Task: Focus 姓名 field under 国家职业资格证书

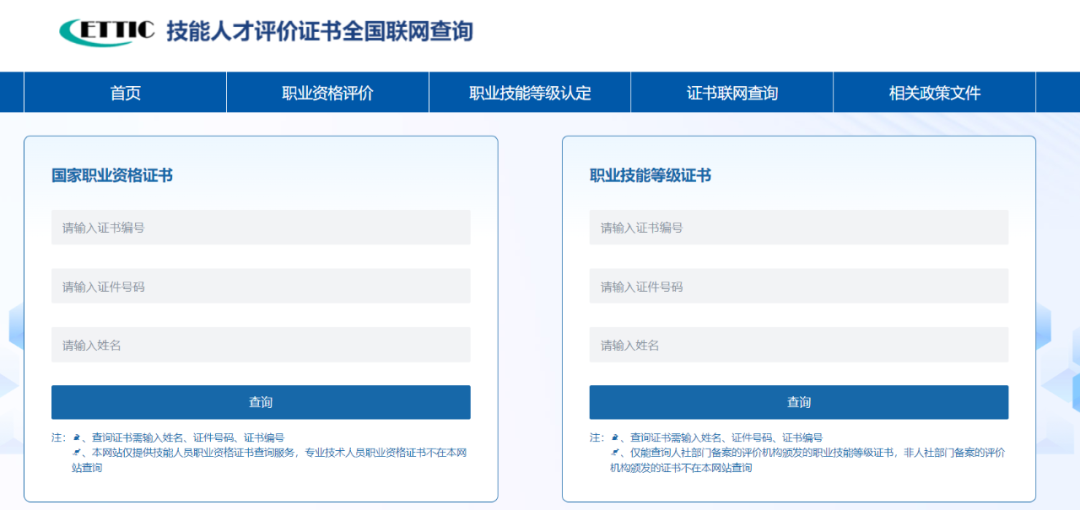Action: pyautogui.click(x=260, y=345)
